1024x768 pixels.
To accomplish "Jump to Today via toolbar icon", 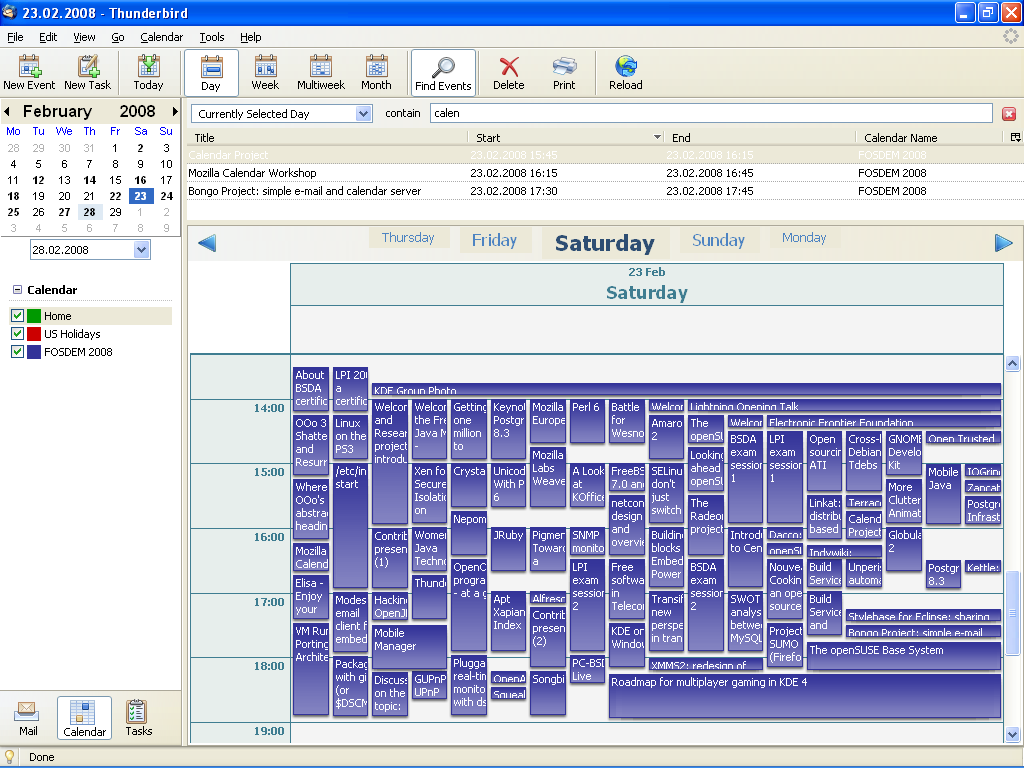I will click(148, 73).
